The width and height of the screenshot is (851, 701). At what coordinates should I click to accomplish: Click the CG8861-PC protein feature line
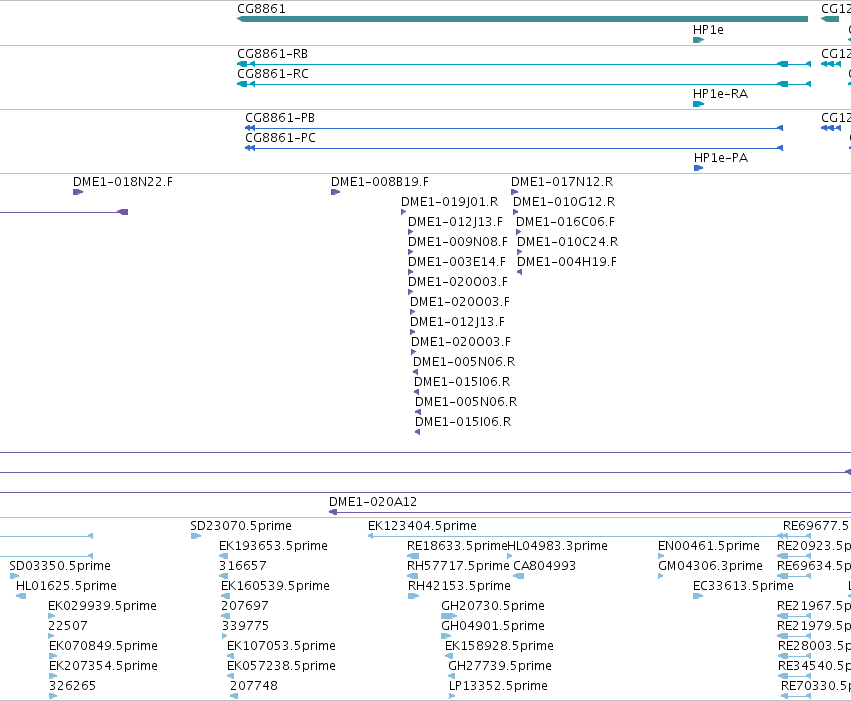(x=514, y=148)
